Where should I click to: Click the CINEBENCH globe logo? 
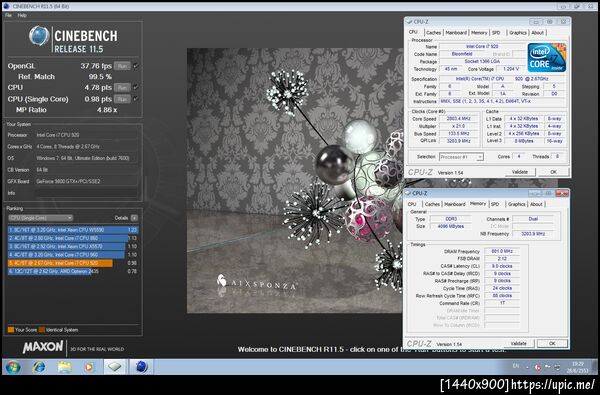(39, 36)
